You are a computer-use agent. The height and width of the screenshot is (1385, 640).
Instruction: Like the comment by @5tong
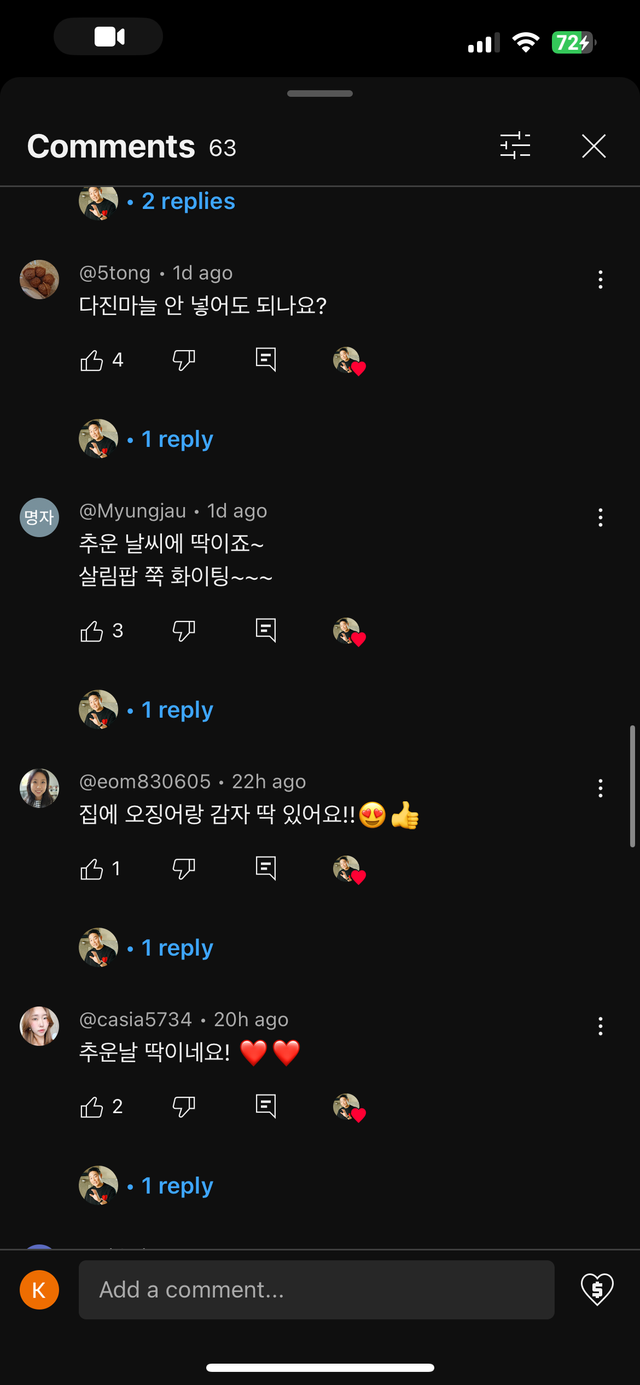[92, 360]
